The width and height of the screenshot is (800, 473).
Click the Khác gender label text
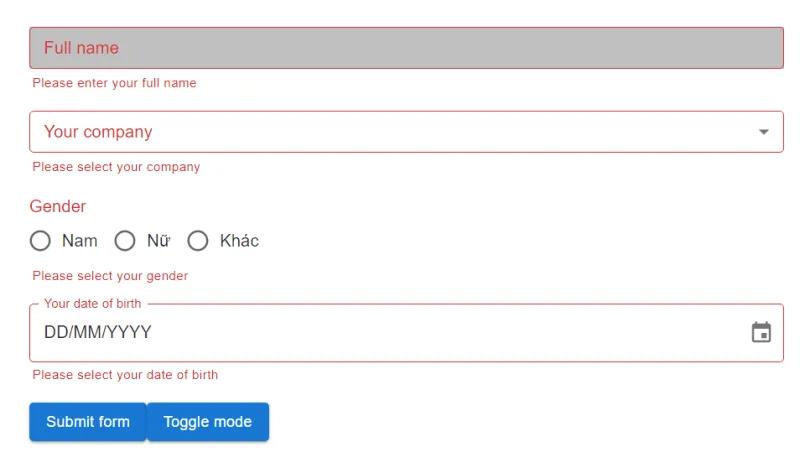[x=239, y=241]
